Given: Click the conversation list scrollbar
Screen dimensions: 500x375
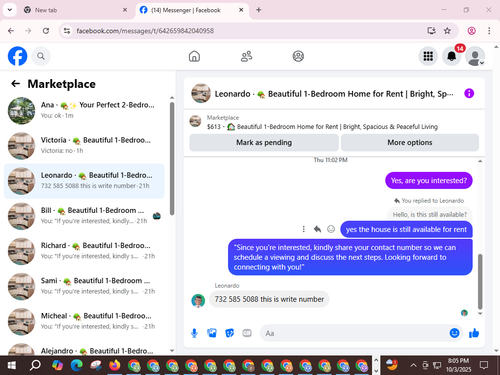Looking at the screenshot, I should tap(172, 159).
